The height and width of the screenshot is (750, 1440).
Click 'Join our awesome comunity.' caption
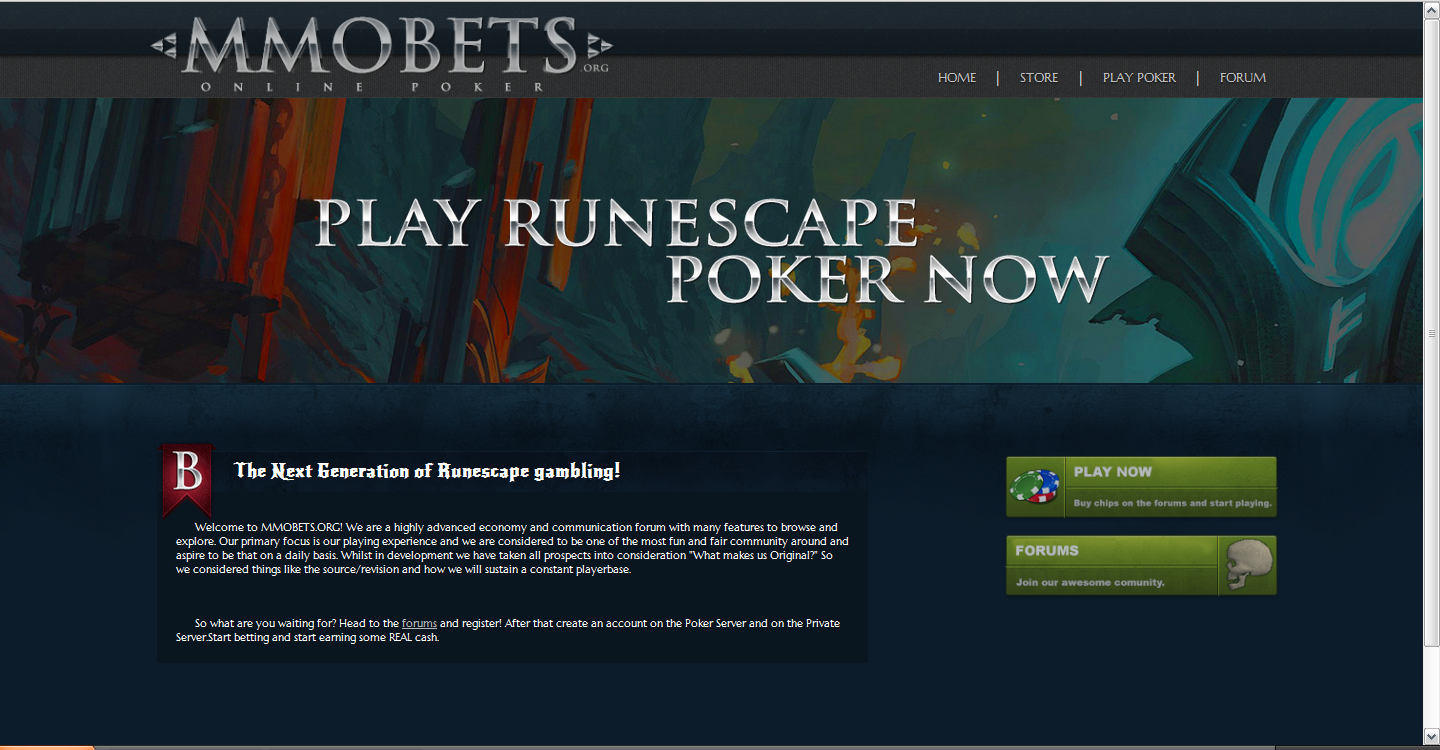pos(1090,582)
